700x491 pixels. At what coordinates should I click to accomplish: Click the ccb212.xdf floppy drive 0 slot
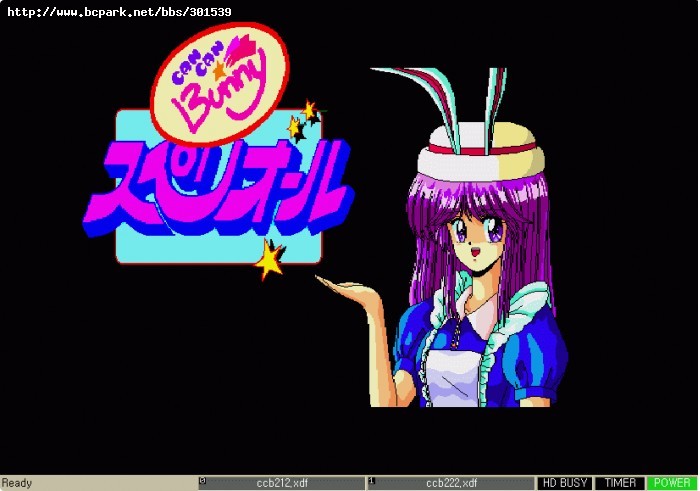pyautogui.click(x=282, y=483)
